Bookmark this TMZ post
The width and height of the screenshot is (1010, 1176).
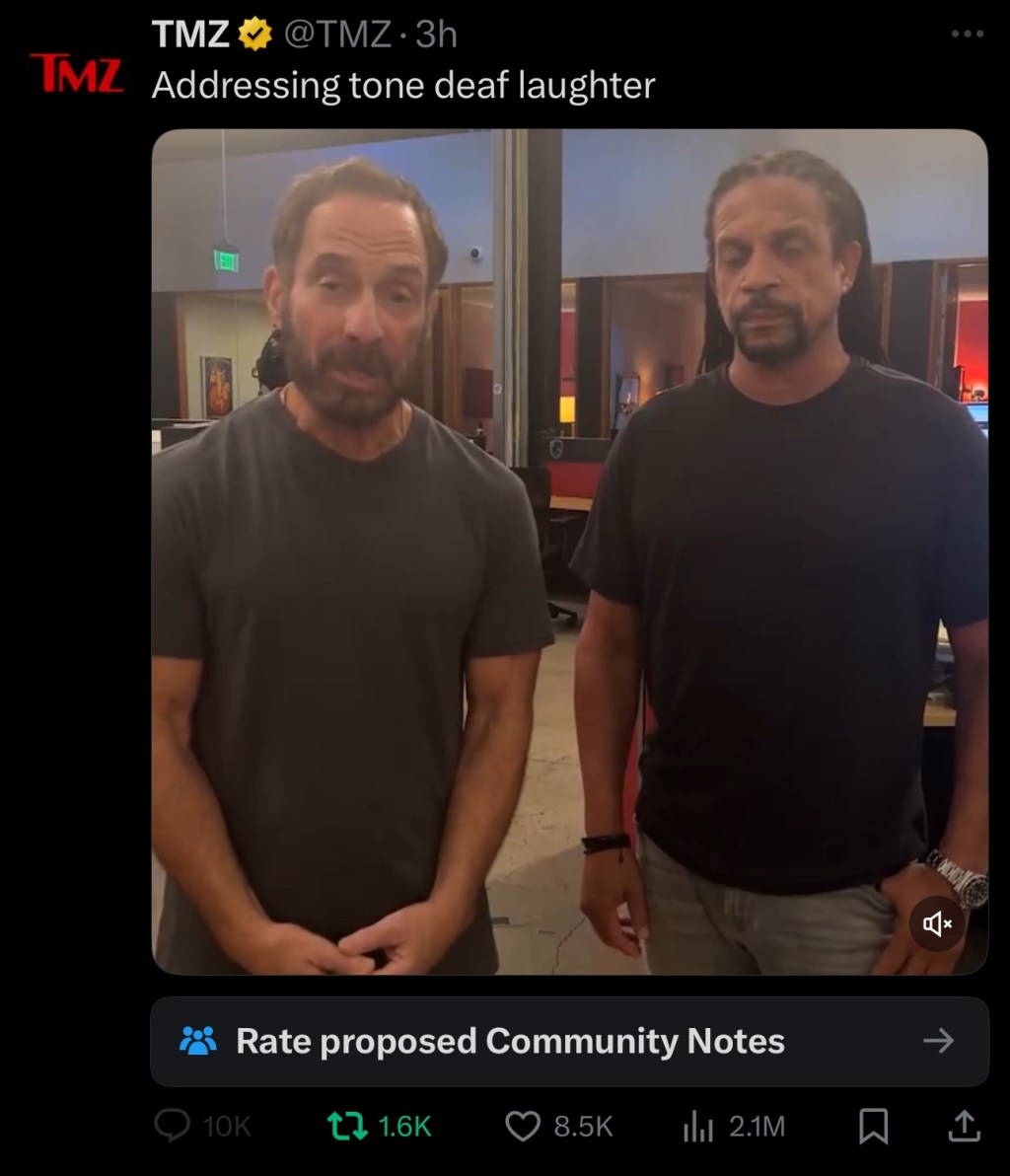pos(873,1126)
